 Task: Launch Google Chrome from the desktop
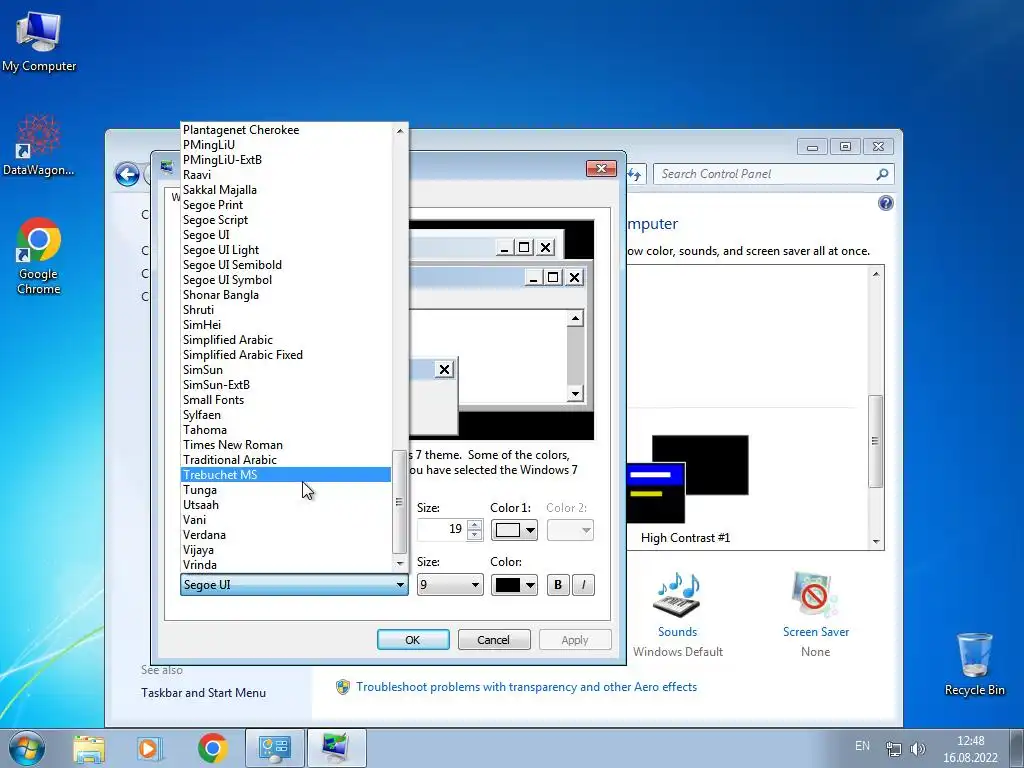coord(39,256)
